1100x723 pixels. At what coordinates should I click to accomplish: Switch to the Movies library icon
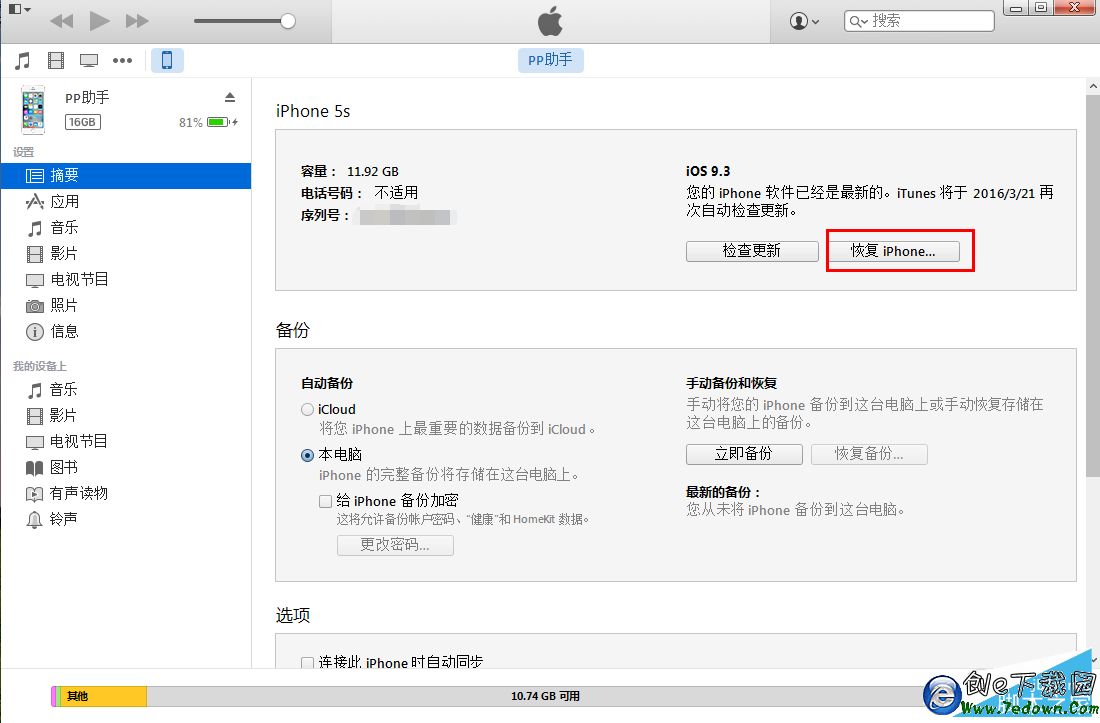pyautogui.click(x=55, y=60)
